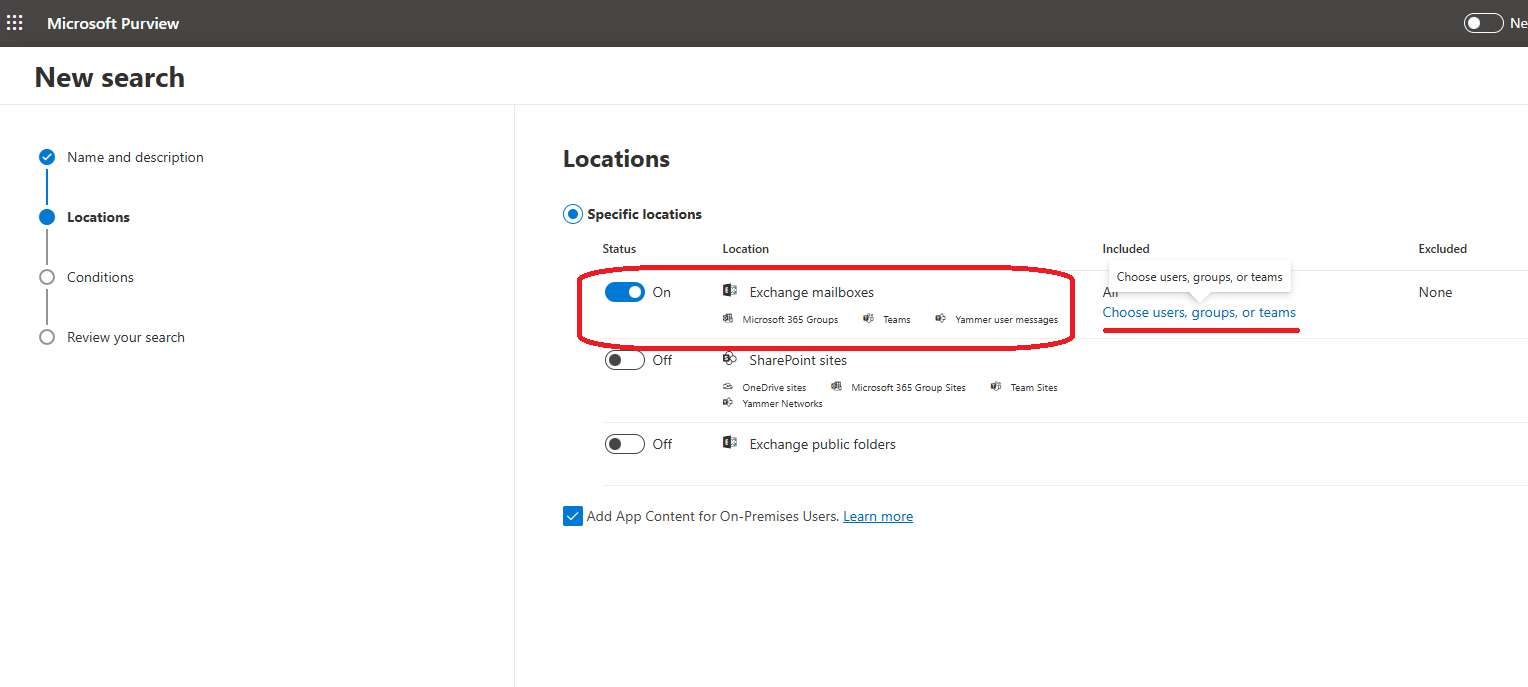Viewport: 1528px width, 687px height.
Task: Click the SharePoint sites icon
Action: pos(730,359)
